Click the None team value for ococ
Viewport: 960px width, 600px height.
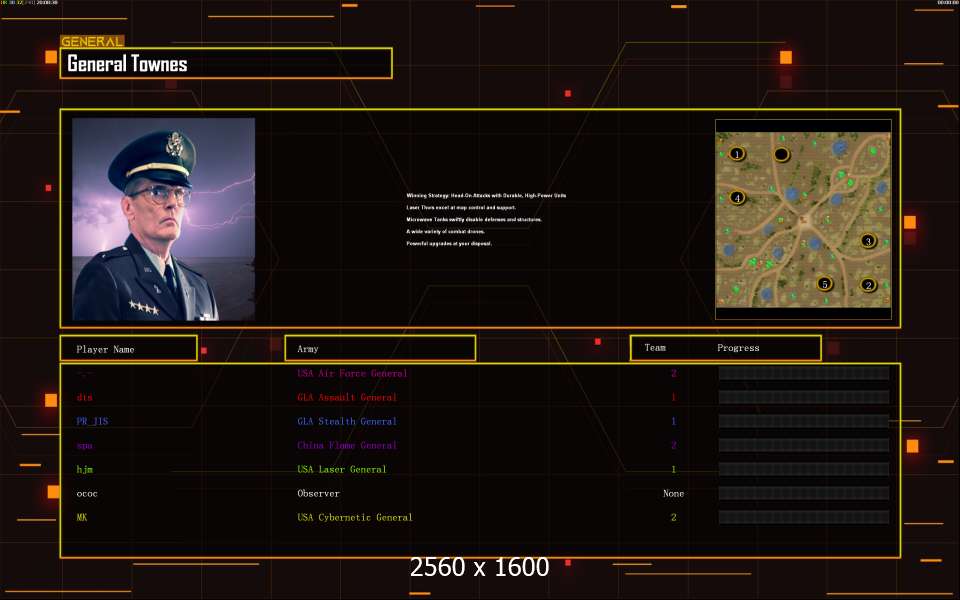(x=673, y=493)
